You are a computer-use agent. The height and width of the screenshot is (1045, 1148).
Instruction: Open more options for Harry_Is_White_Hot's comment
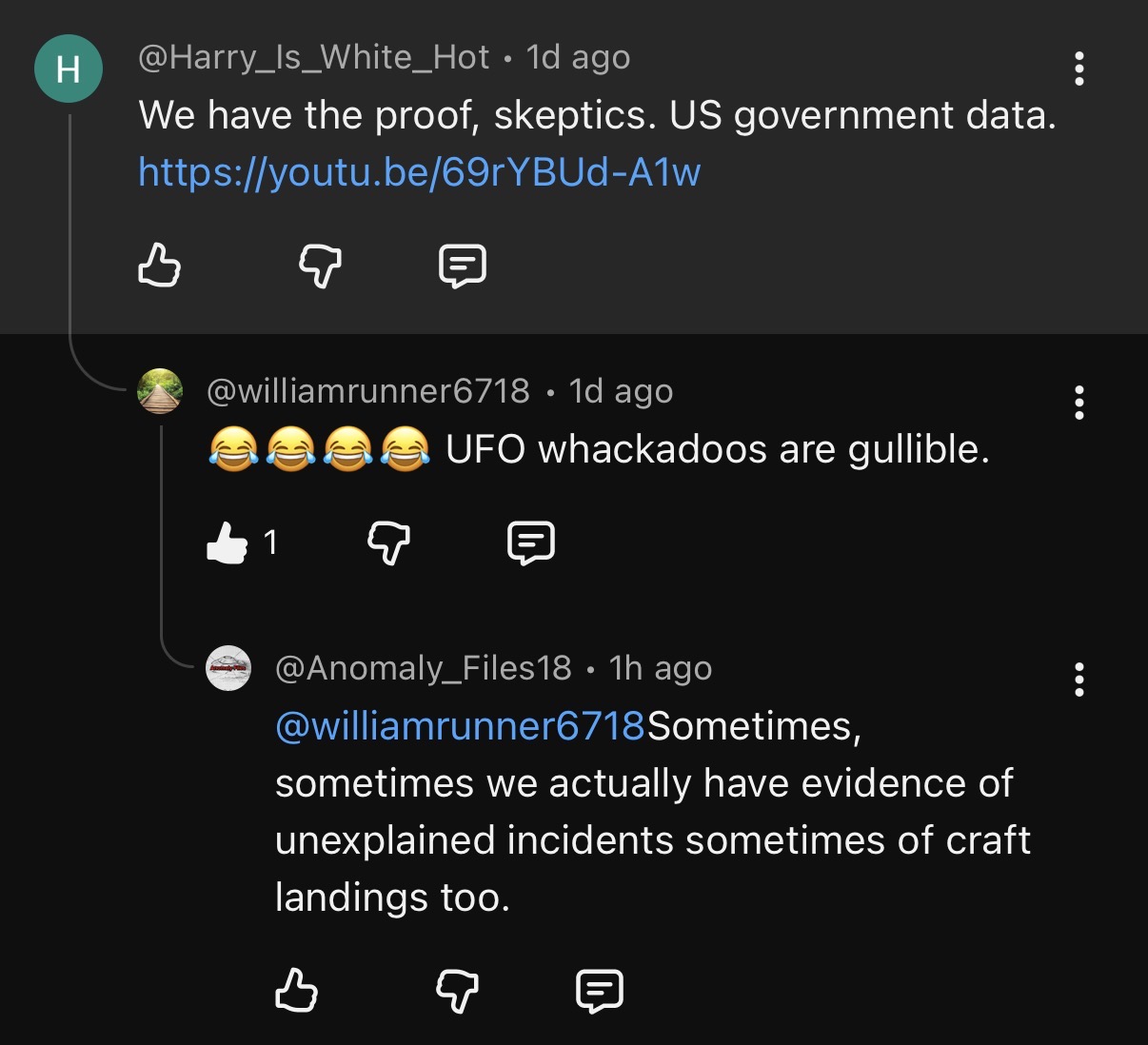(x=1079, y=69)
